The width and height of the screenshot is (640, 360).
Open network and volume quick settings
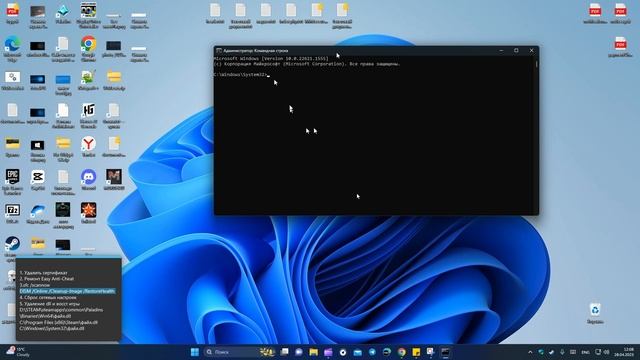click(x=602, y=352)
